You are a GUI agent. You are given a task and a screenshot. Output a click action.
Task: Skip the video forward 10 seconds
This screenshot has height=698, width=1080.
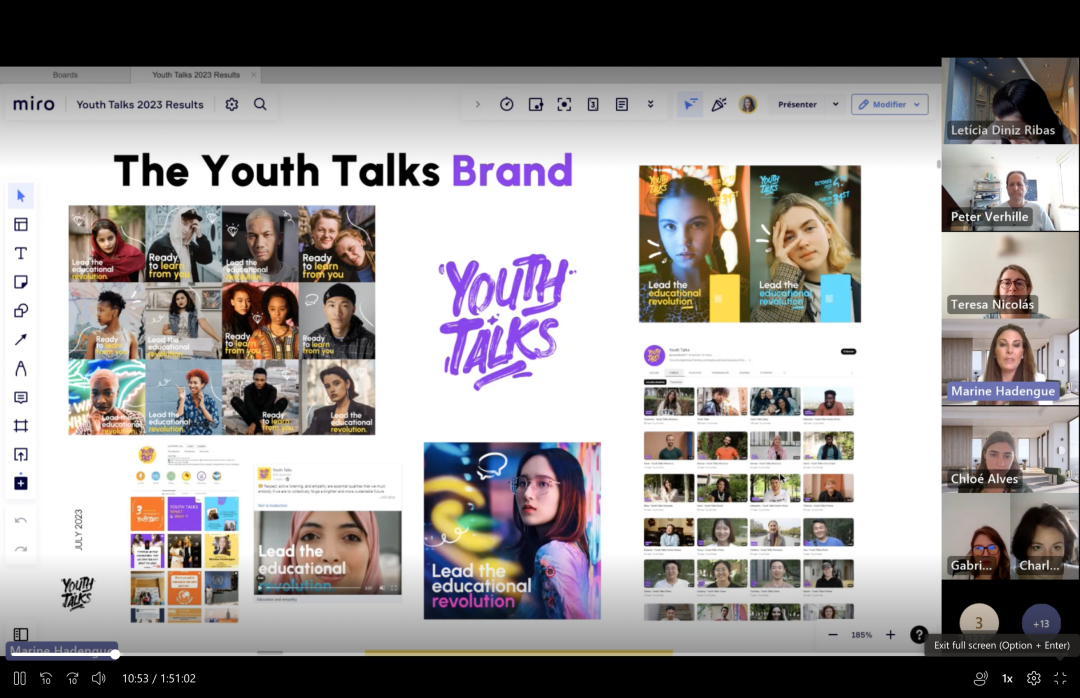(x=72, y=679)
